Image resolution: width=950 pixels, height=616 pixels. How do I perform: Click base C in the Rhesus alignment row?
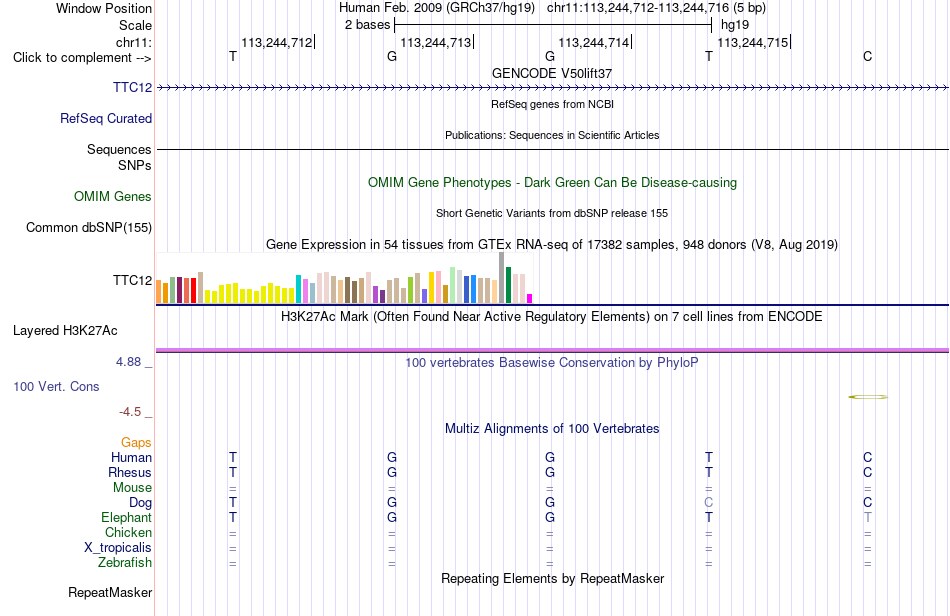click(x=868, y=472)
